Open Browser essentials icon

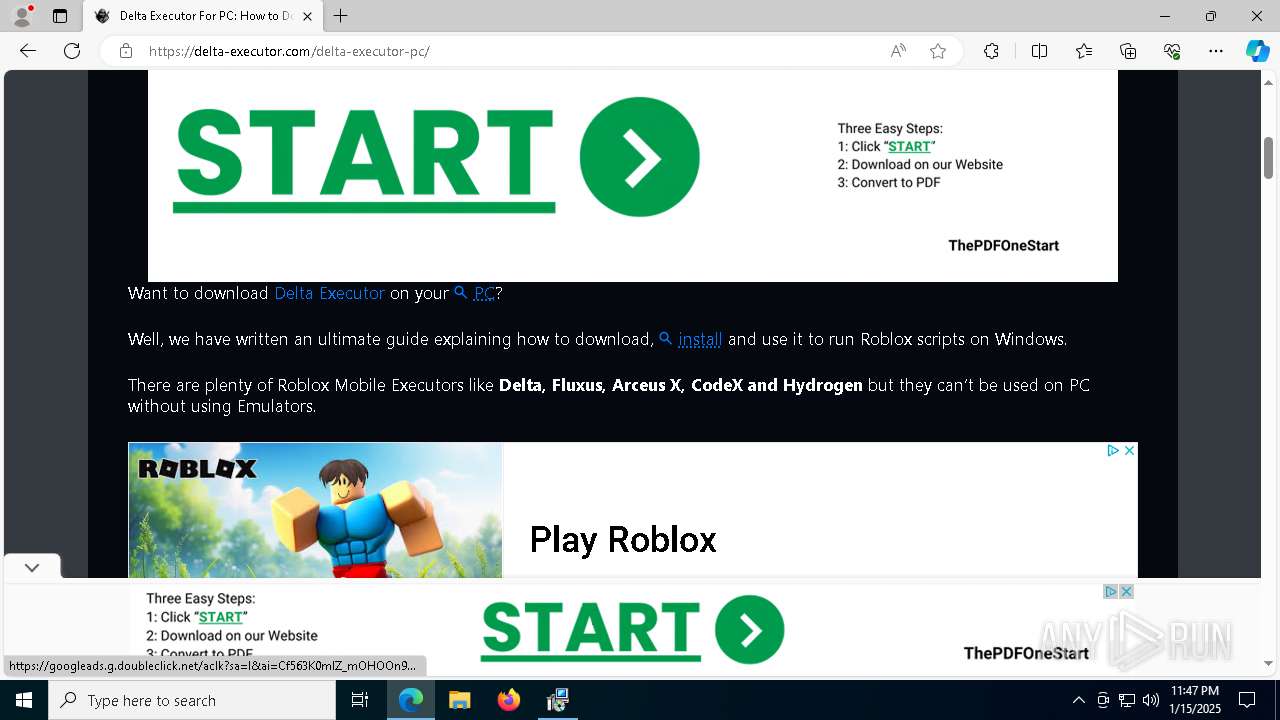(x=1172, y=51)
